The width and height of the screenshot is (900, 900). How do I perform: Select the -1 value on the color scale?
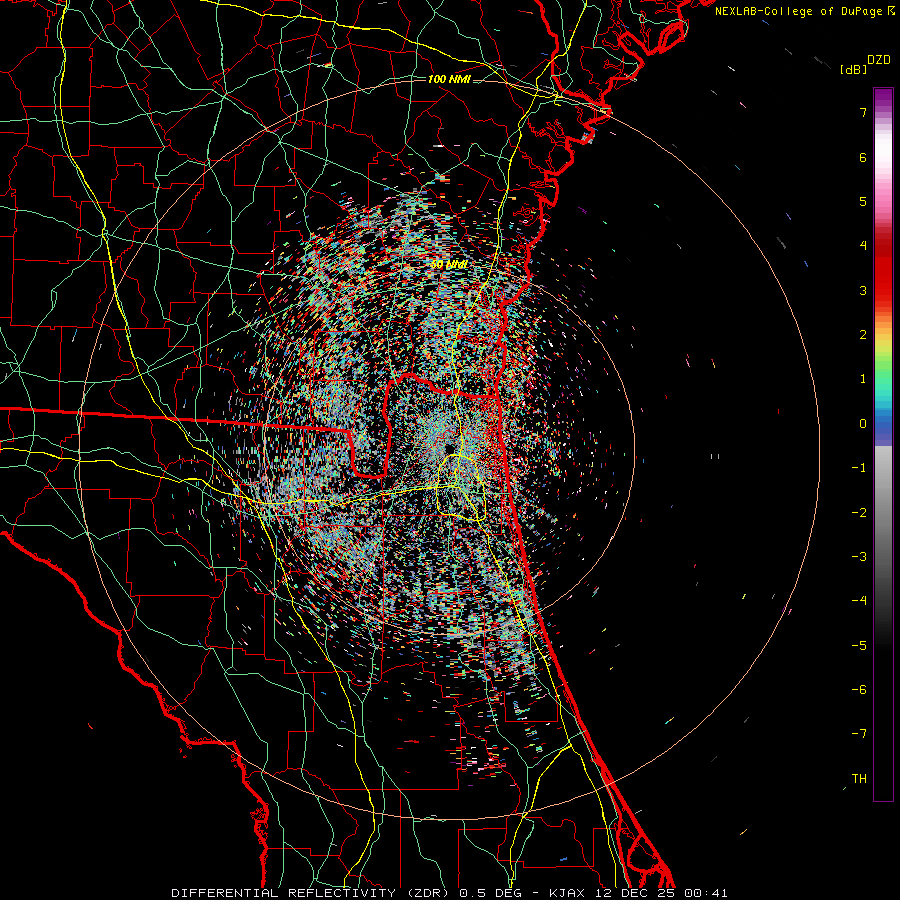click(x=859, y=468)
